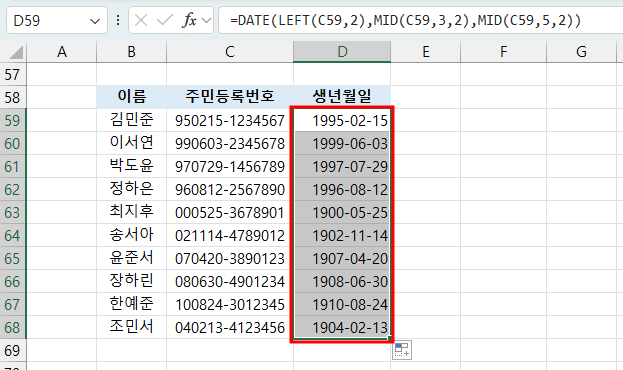Click cell containing 960812-2567890

230,189
